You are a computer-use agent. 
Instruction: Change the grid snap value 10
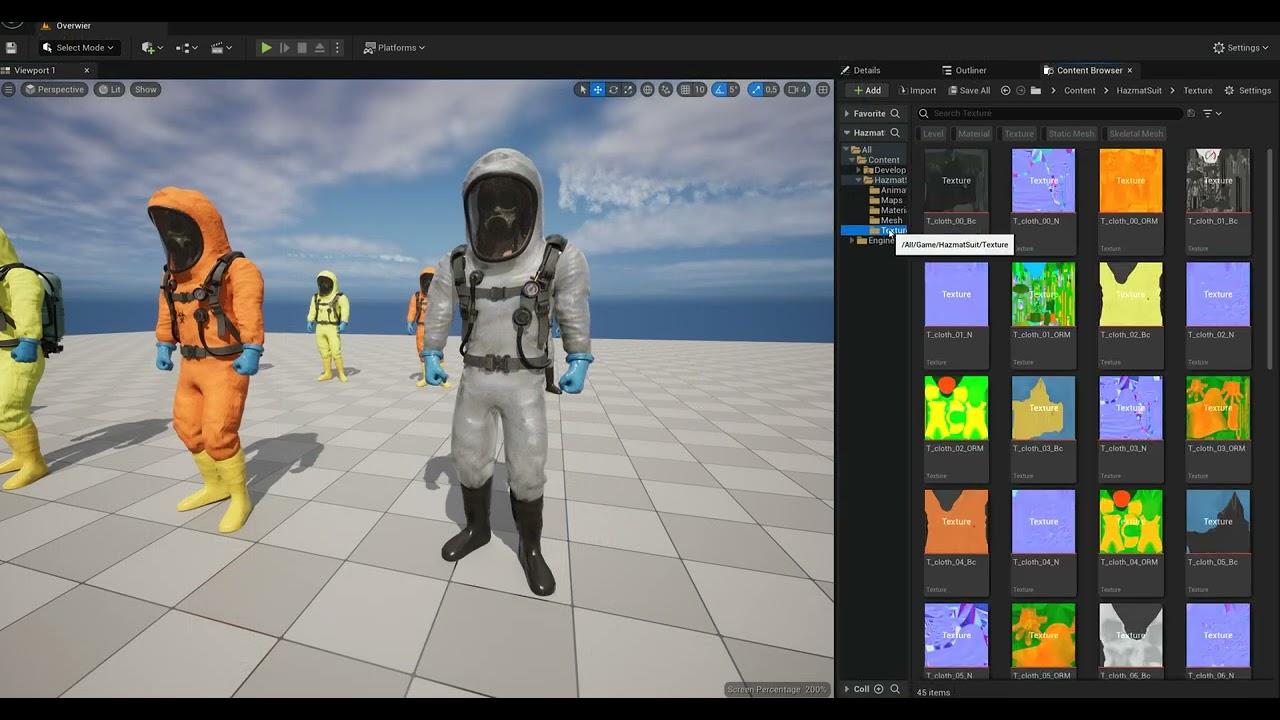700,89
